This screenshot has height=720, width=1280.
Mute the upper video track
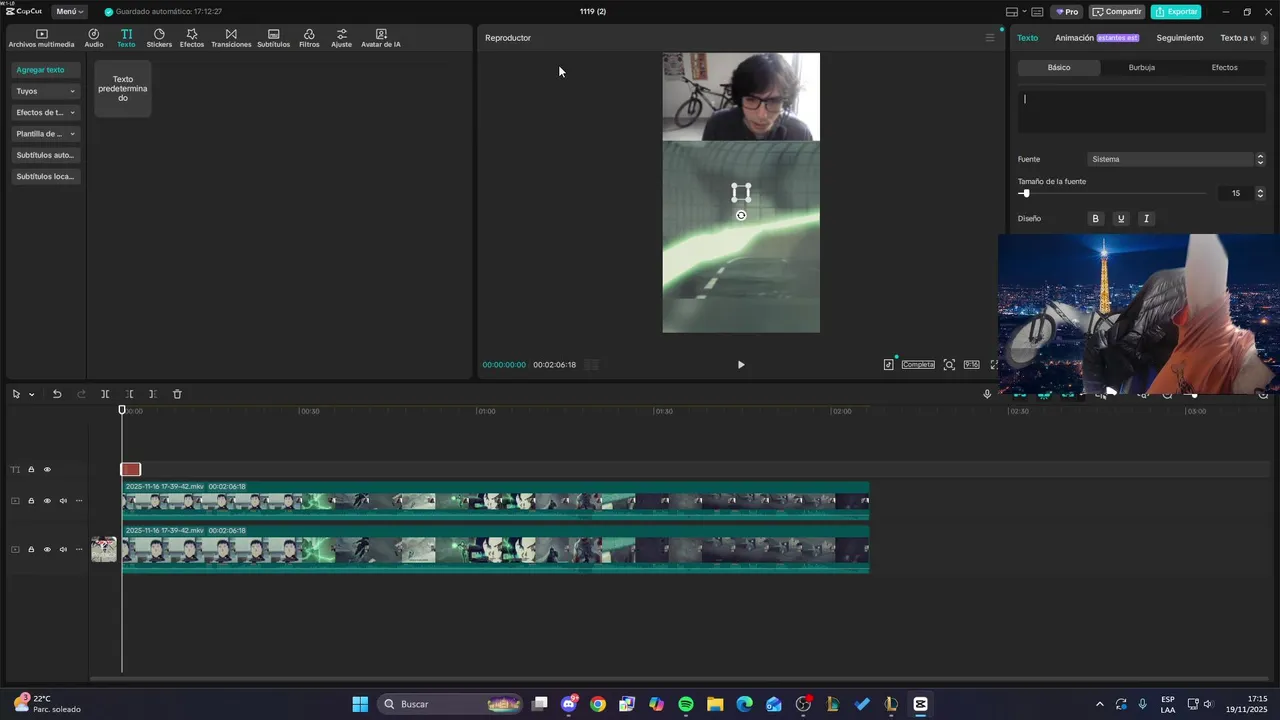63,501
